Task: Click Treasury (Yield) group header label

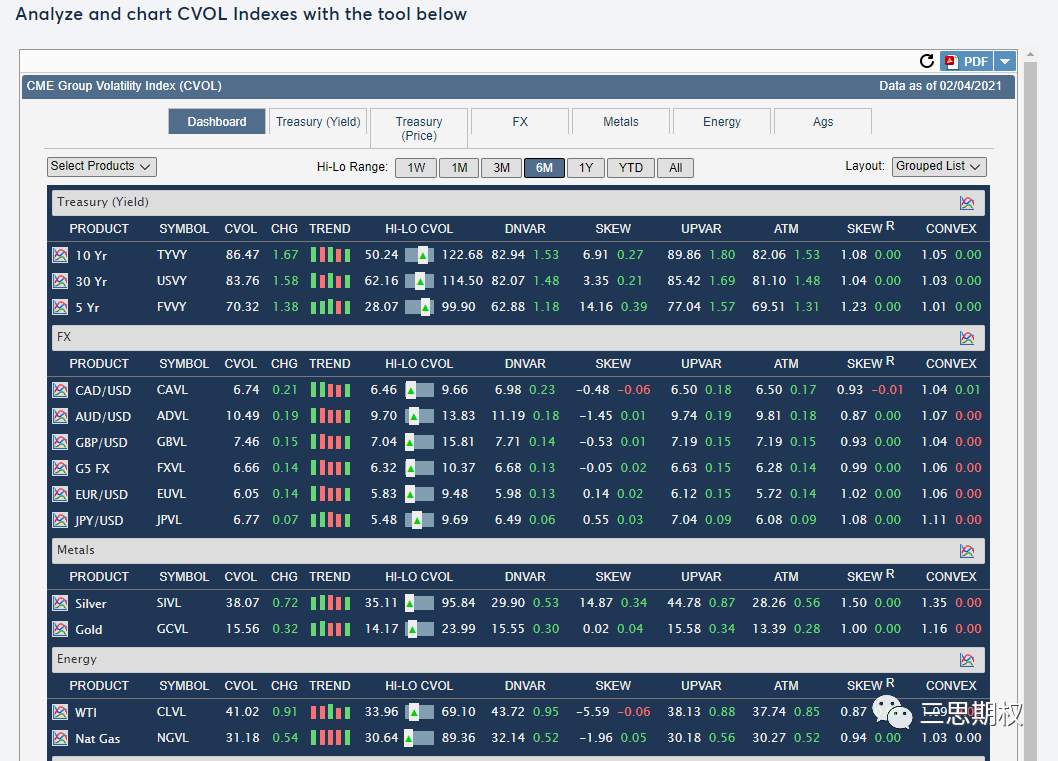Action: (x=103, y=202)
